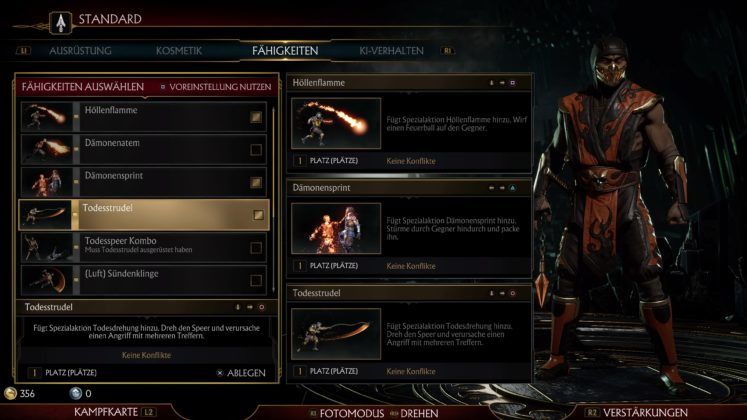Viewport: 747px width, 420px height.
Task: Uncheck the Höllenflamme ability checkbox
Action: (x=256, y=117)
